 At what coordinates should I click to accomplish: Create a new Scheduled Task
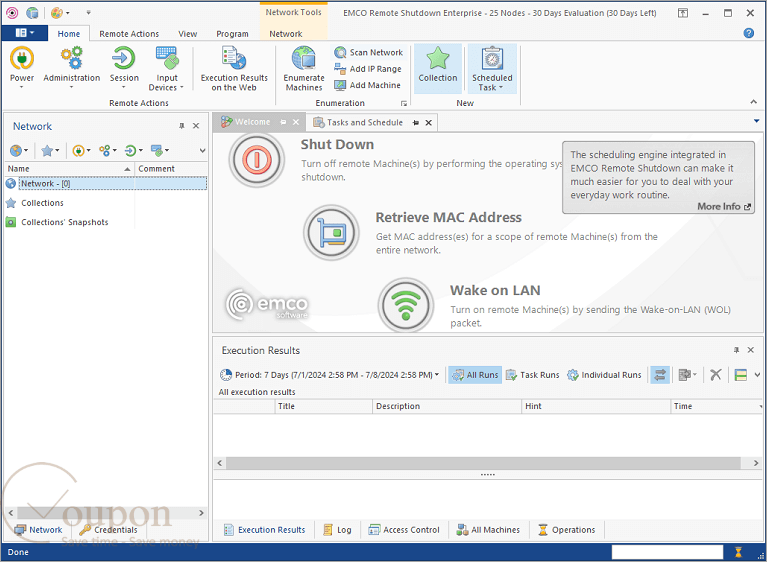tap(492, 68)
